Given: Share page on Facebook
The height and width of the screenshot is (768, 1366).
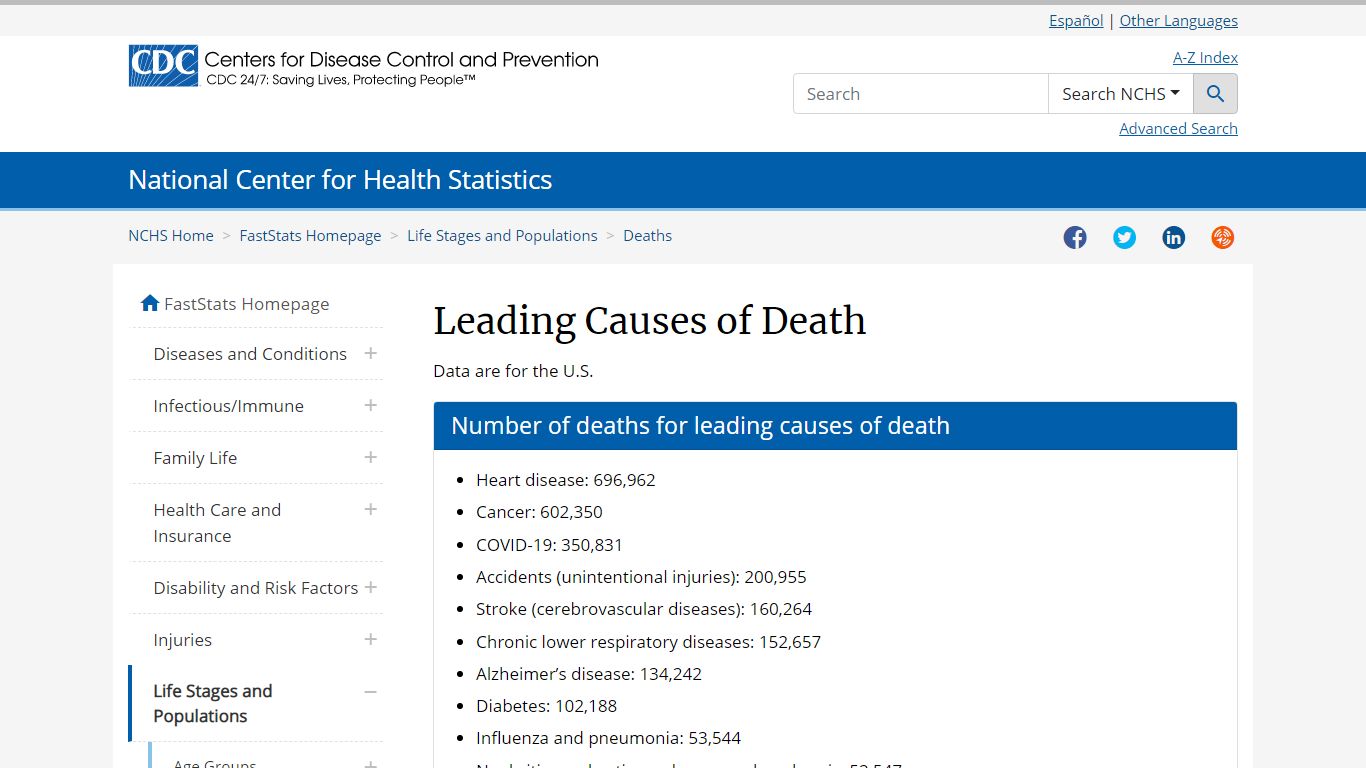Looking at the screenshot, I should pos(1075,237).
